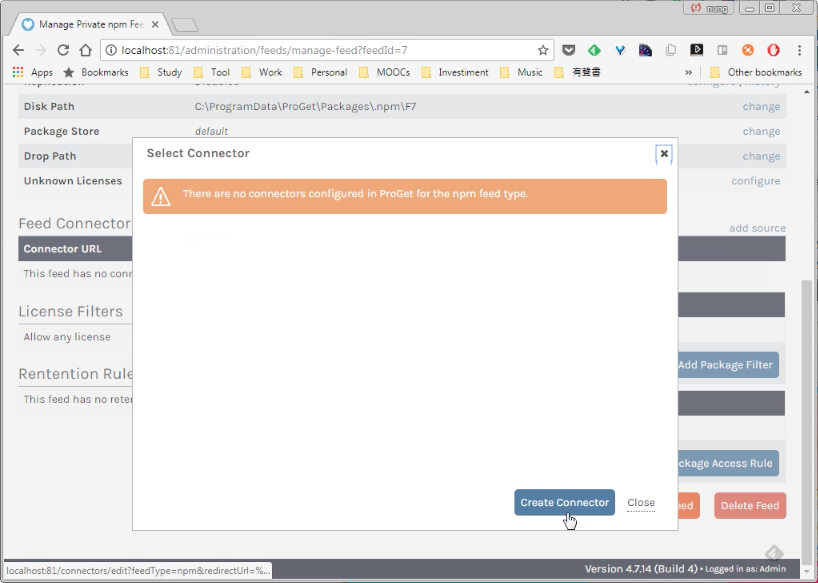The image size is (818, 583).
Task: Click the Connector URL column header
Action: pos(63,249)
